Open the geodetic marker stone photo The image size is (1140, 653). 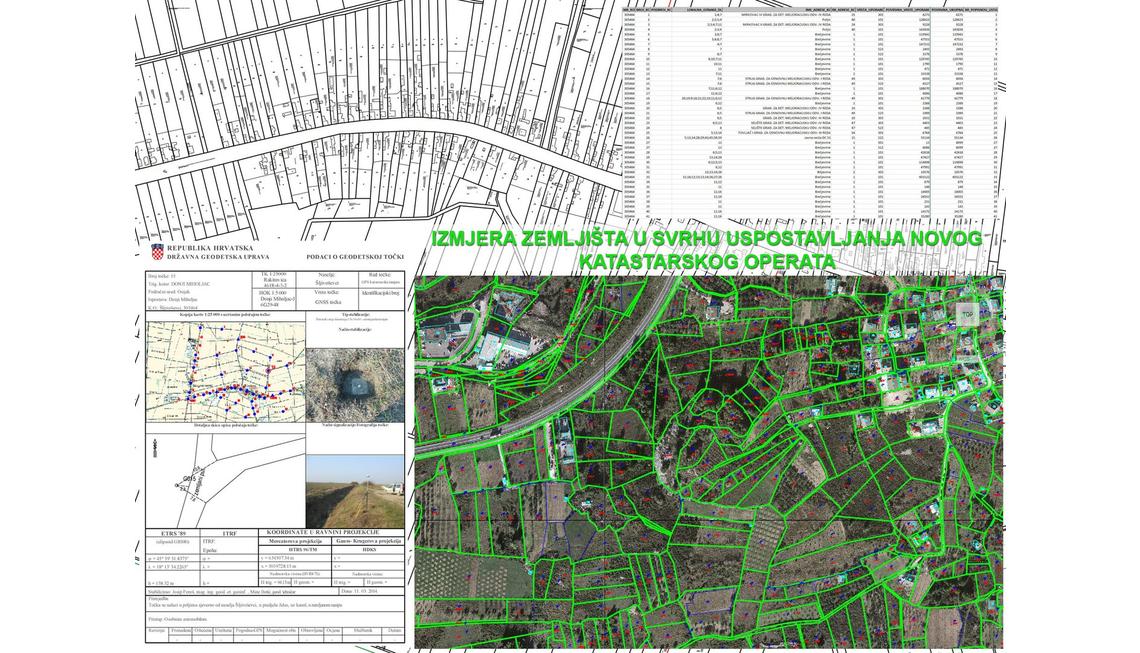[355, 385]
